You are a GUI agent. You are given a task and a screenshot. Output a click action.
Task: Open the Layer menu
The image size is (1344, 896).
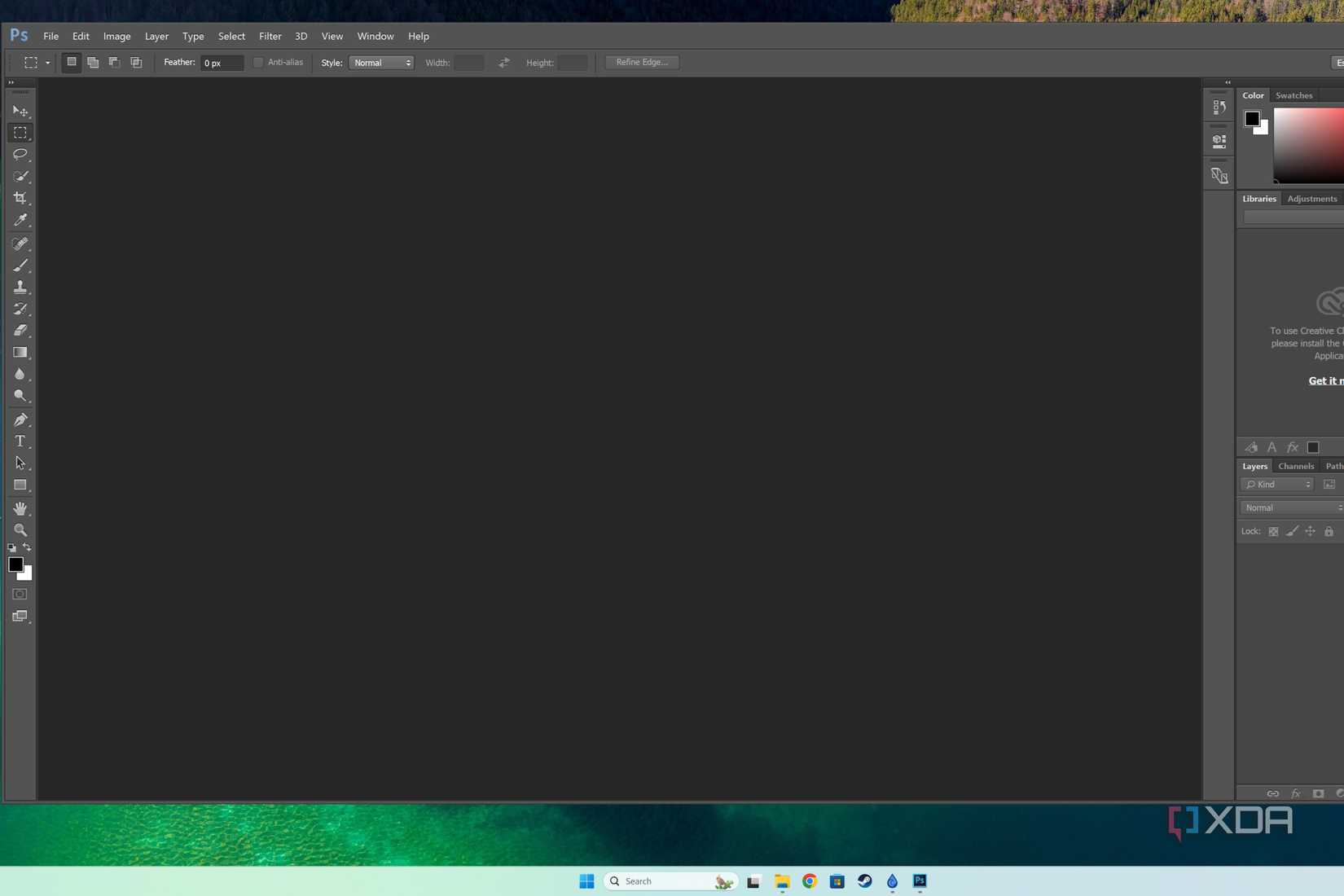pyautogui.click(x=156, y=36)
